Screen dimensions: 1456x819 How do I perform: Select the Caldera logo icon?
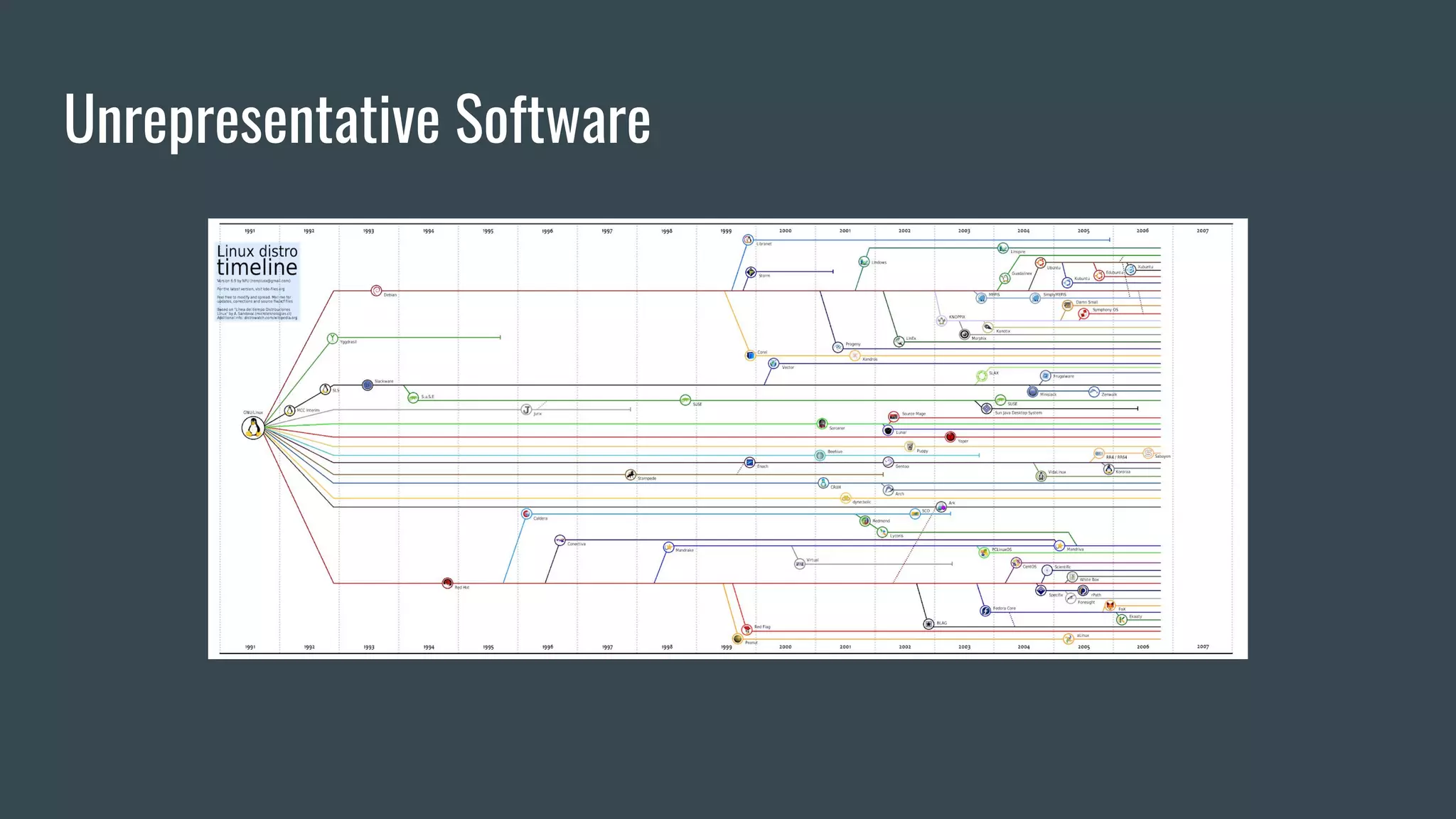pyautogui.click(x=526, y=513)
